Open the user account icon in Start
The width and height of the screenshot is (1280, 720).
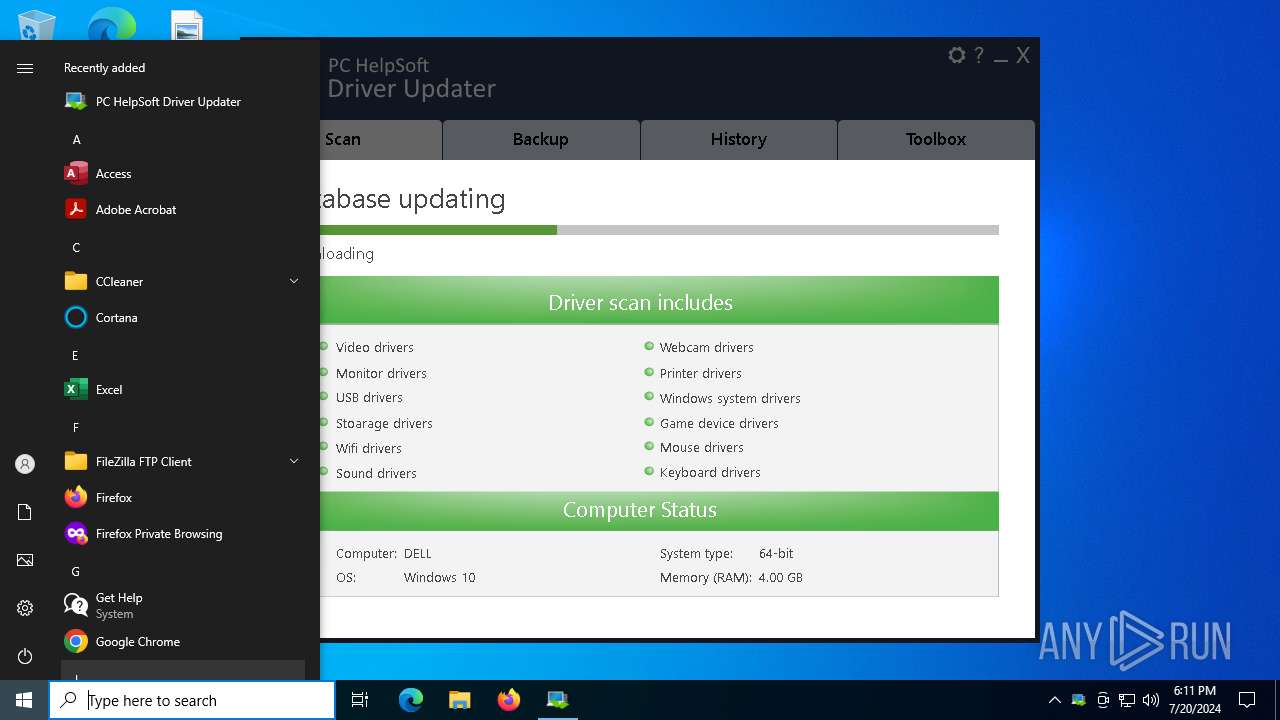click(x=25, y=464)
